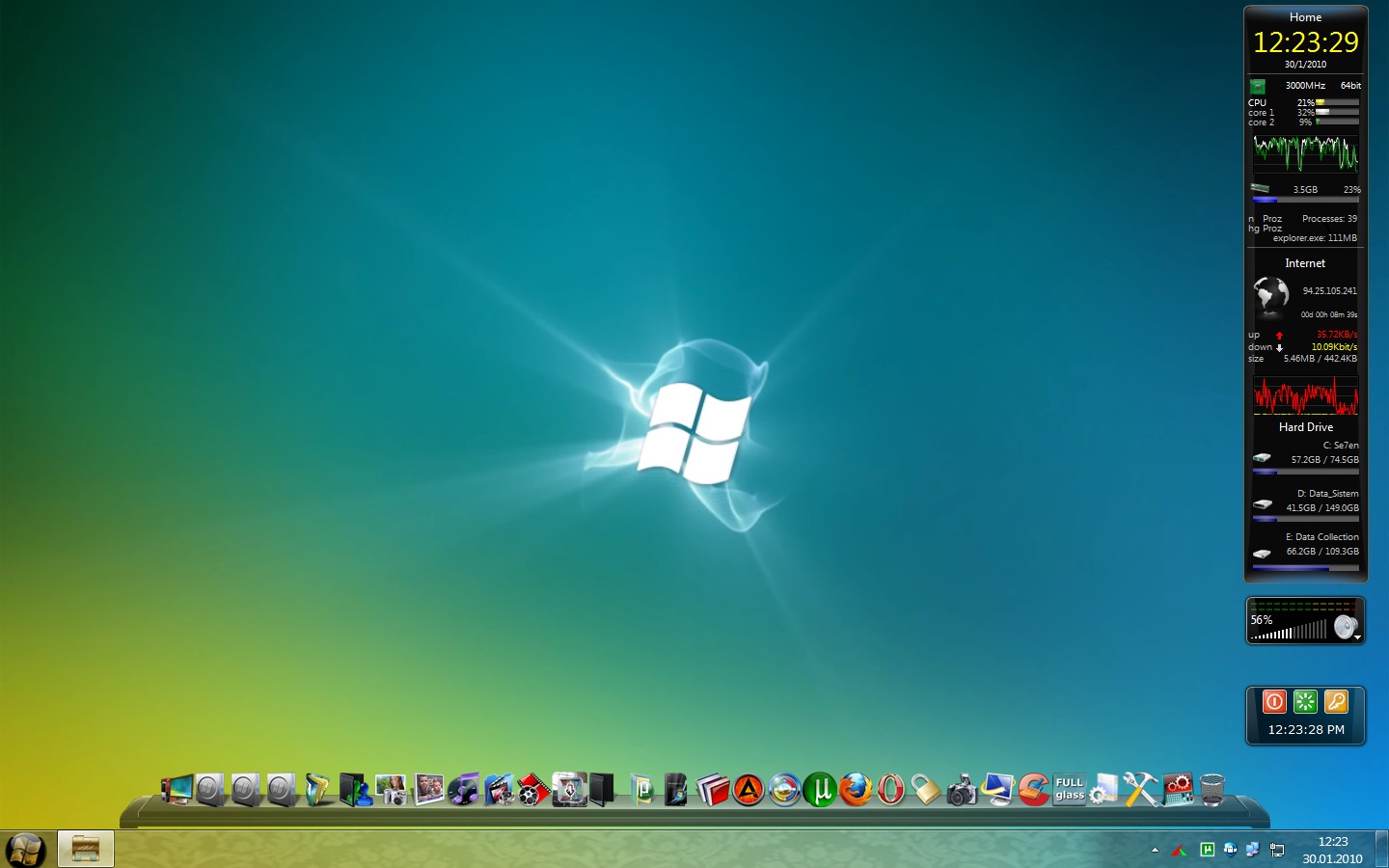Launch the green uTorrent app in the dock

tap(820, 789)
